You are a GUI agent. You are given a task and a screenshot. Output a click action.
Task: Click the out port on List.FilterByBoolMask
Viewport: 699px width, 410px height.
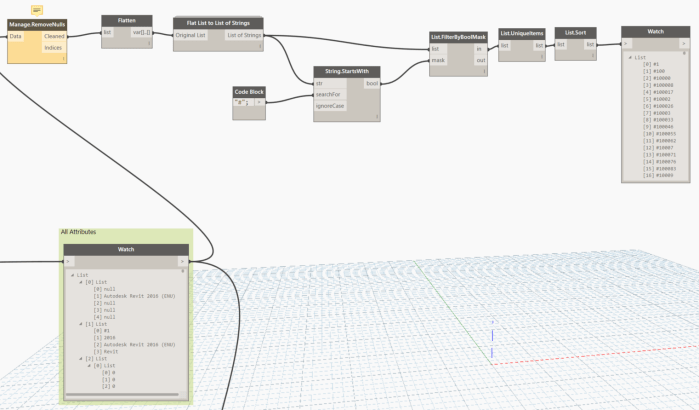pos(479,60)
